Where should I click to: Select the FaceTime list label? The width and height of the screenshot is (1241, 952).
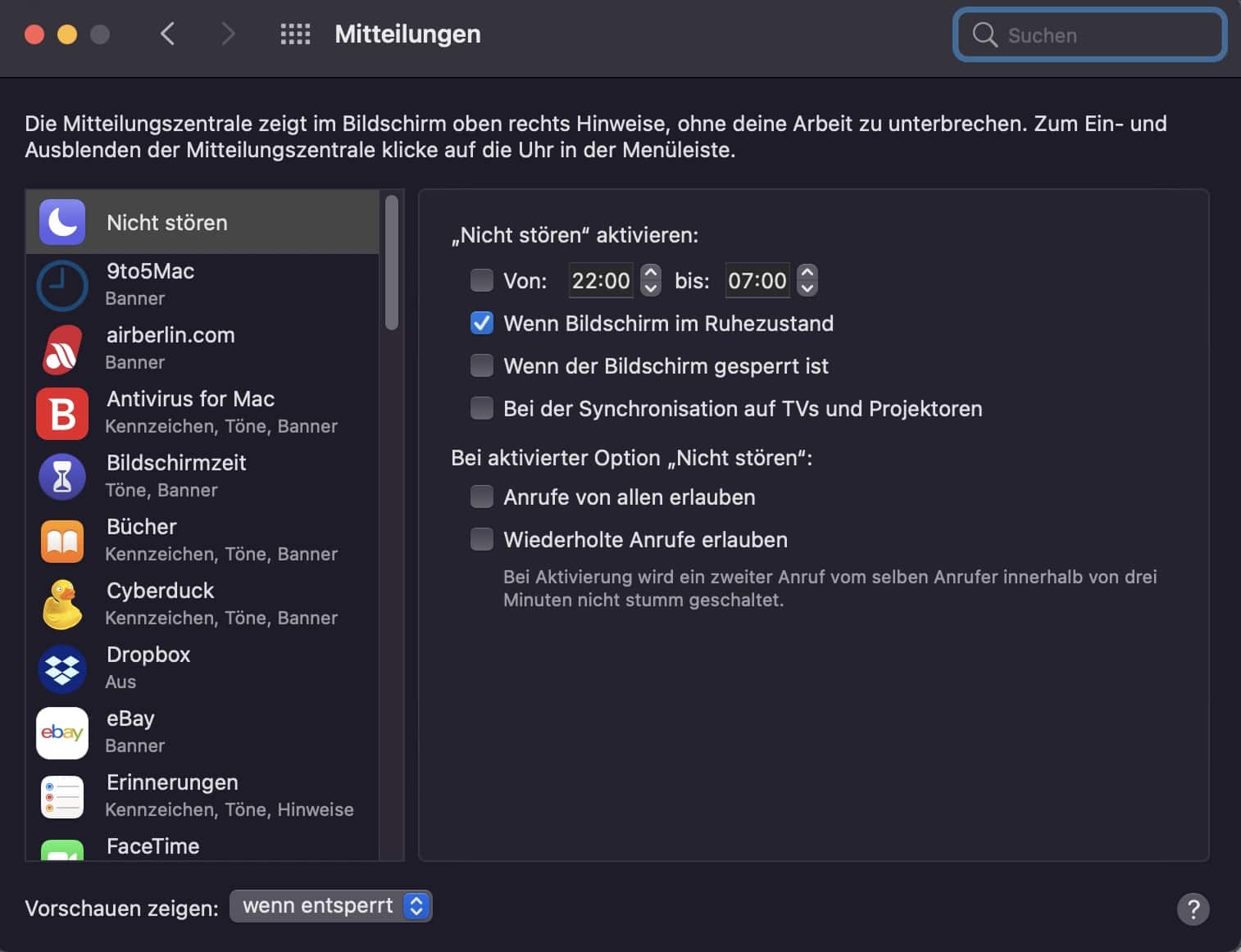(x=153, y=846)
